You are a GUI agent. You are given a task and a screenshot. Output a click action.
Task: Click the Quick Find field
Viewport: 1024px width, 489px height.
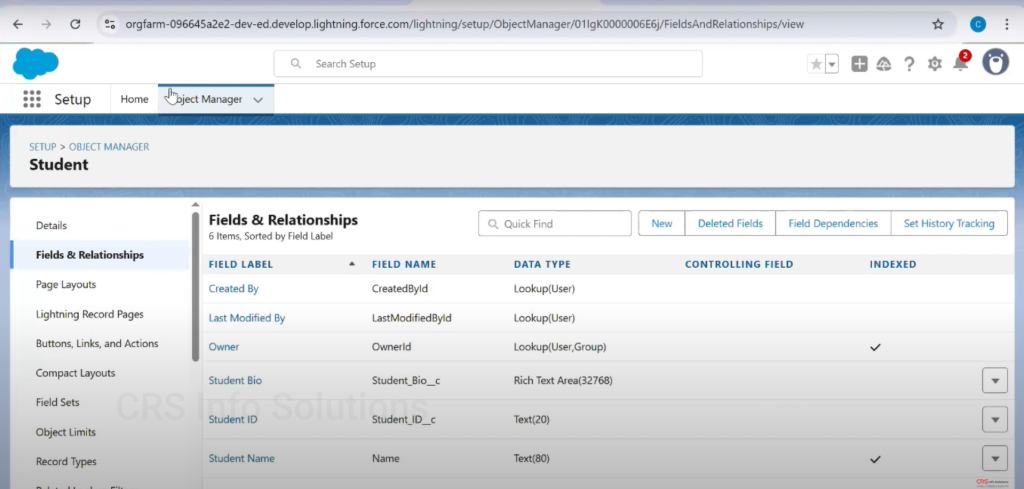(x=555, y=223)
